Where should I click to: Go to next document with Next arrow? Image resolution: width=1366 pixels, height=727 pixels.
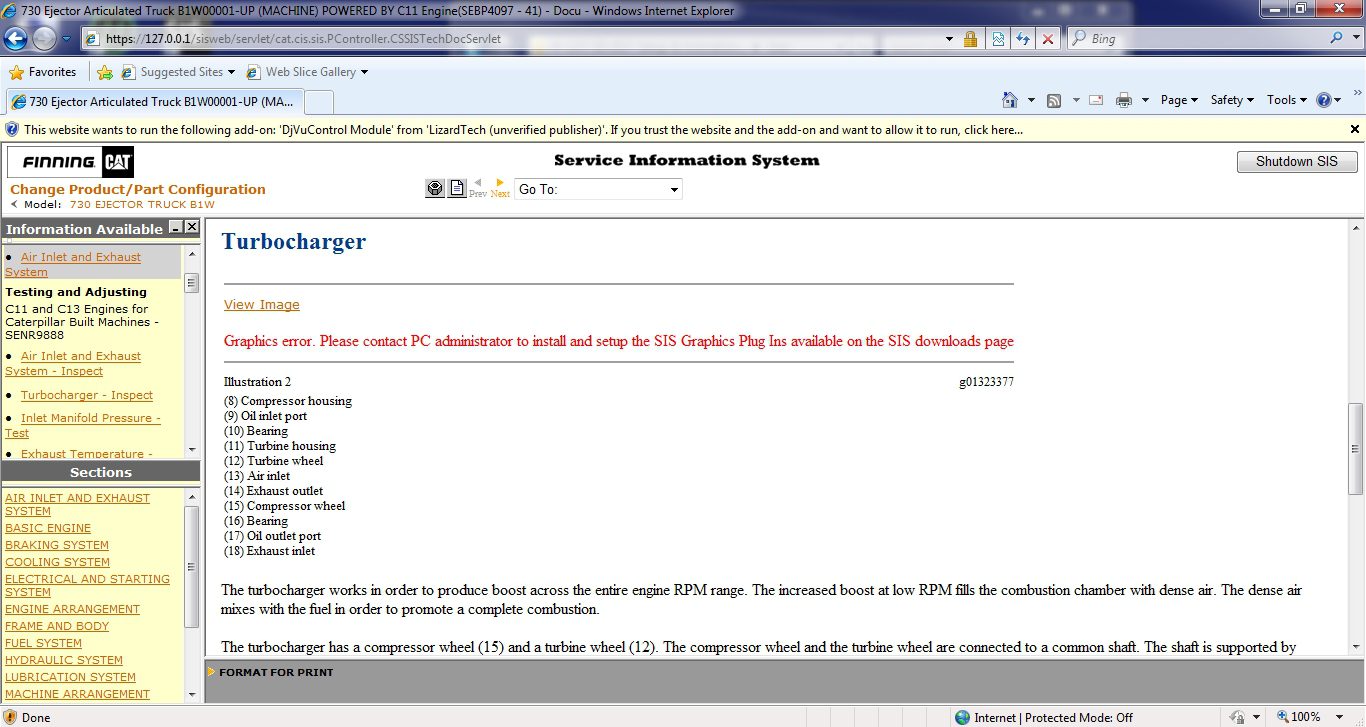pos(500,188)
